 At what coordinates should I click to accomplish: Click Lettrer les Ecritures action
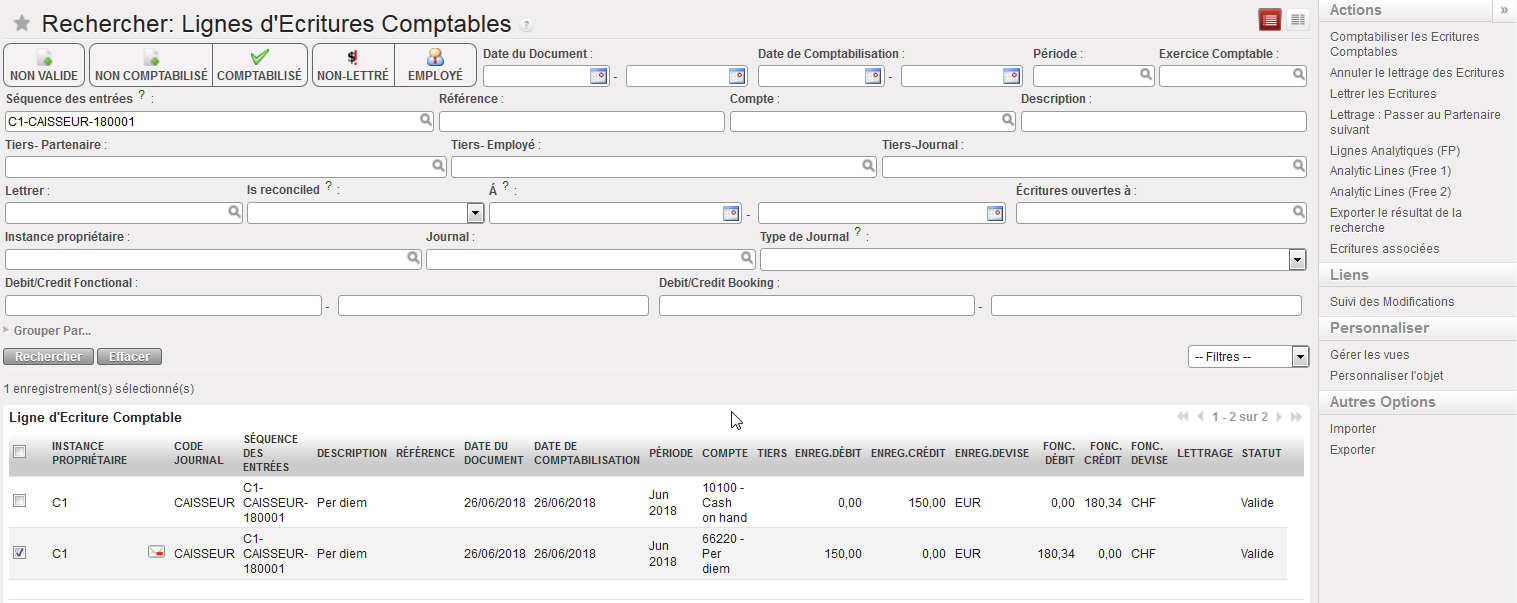pyautogui.click(x=1382, y=94)
